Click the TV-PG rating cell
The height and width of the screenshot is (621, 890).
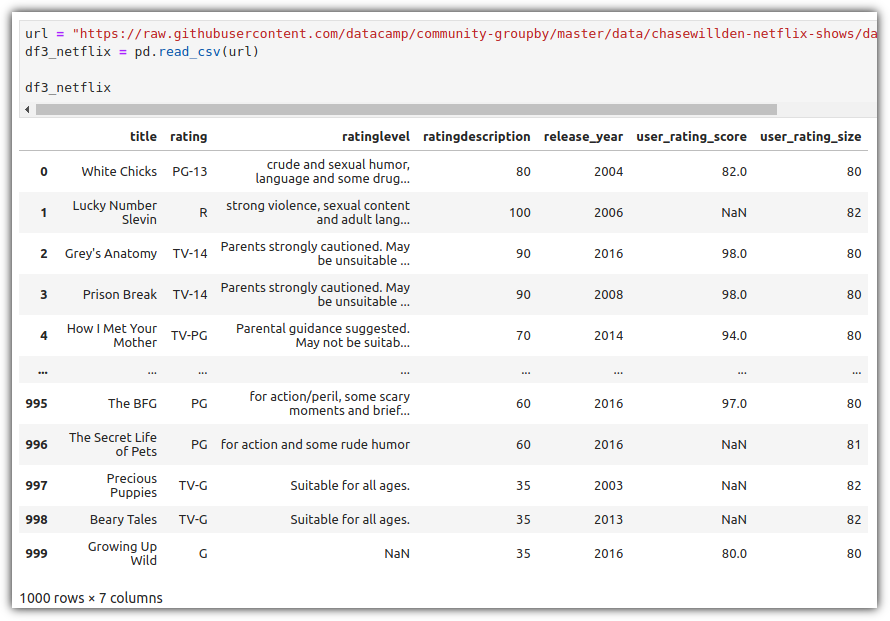pyautogui.click(x=189, y=335)
